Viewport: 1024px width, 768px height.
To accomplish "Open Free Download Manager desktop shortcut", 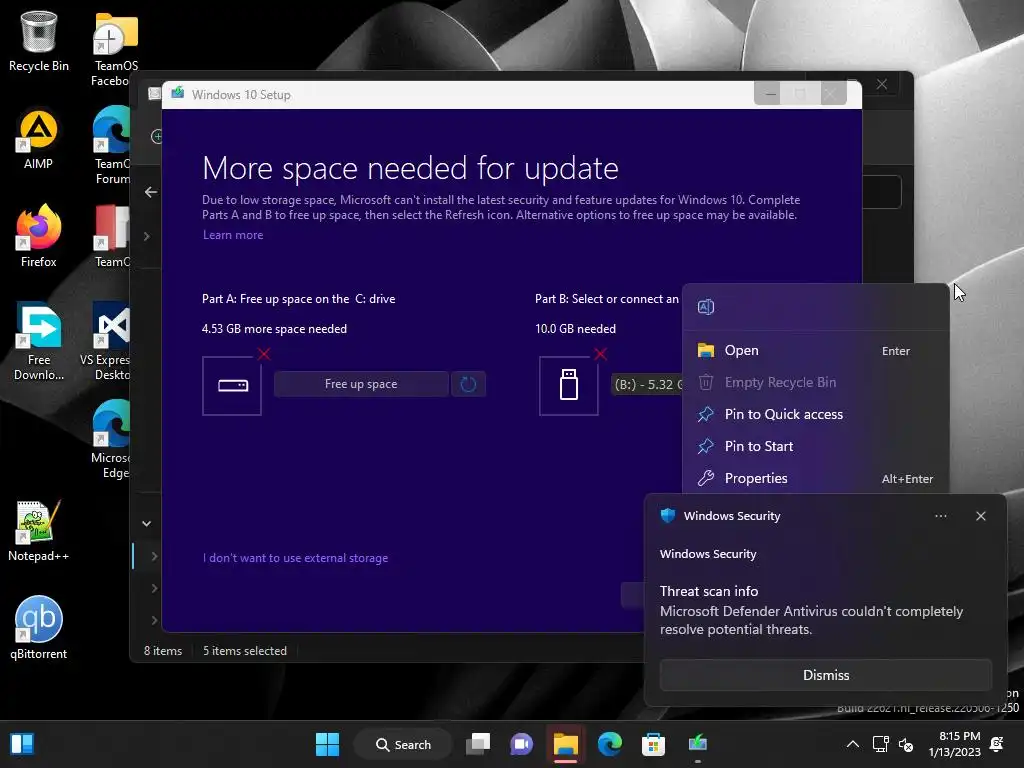I will 39,341.
